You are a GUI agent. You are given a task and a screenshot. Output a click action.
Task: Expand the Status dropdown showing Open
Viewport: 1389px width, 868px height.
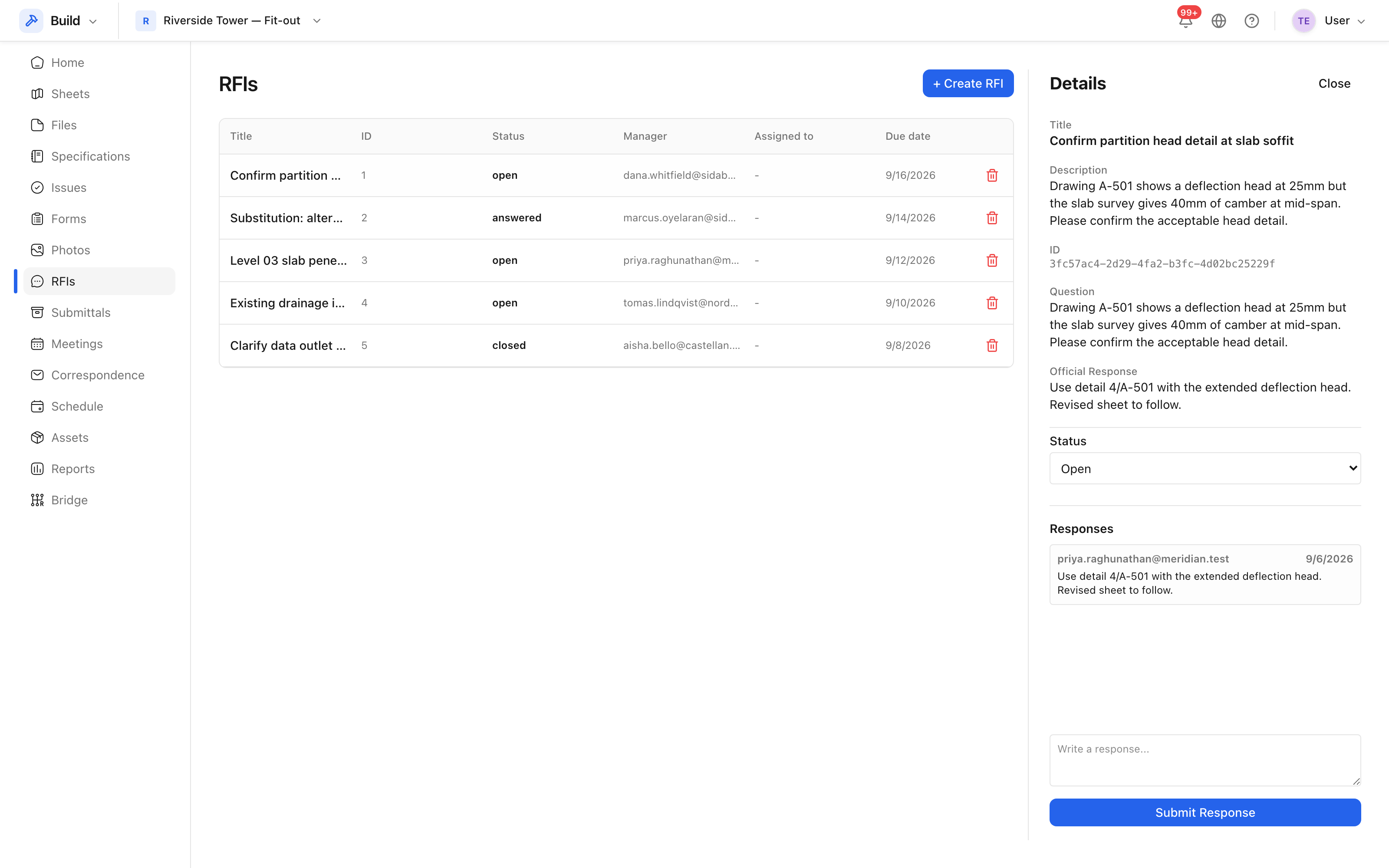click(x=1205, y=468)
